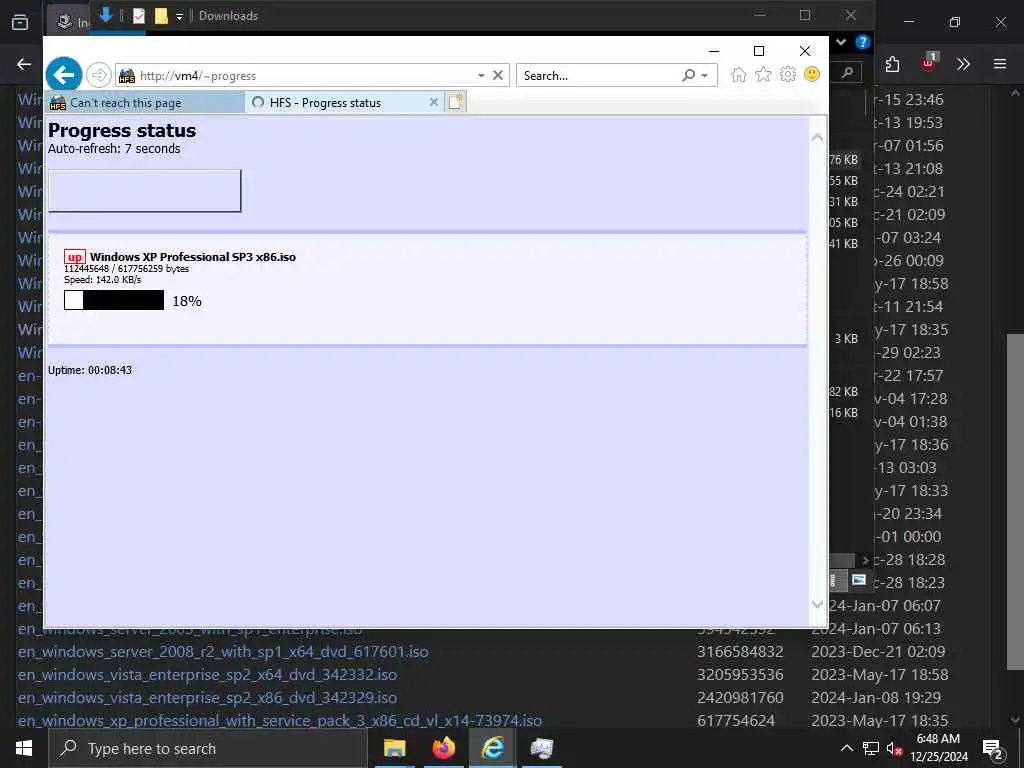
Task: Show hidden system tray icons
Action: (x=846, y=748)
